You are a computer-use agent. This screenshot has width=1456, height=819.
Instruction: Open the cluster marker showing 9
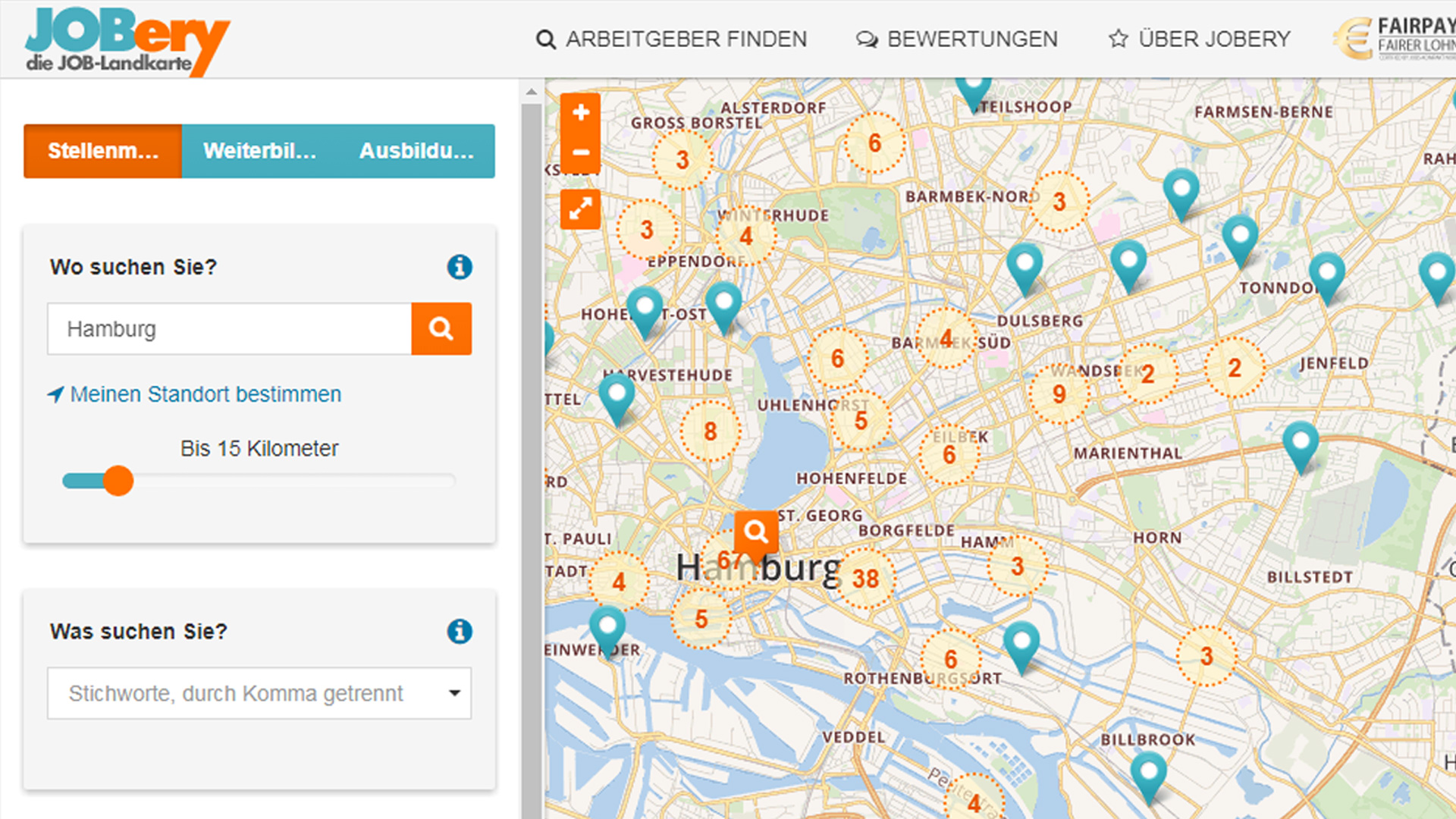coord(1059,394)
